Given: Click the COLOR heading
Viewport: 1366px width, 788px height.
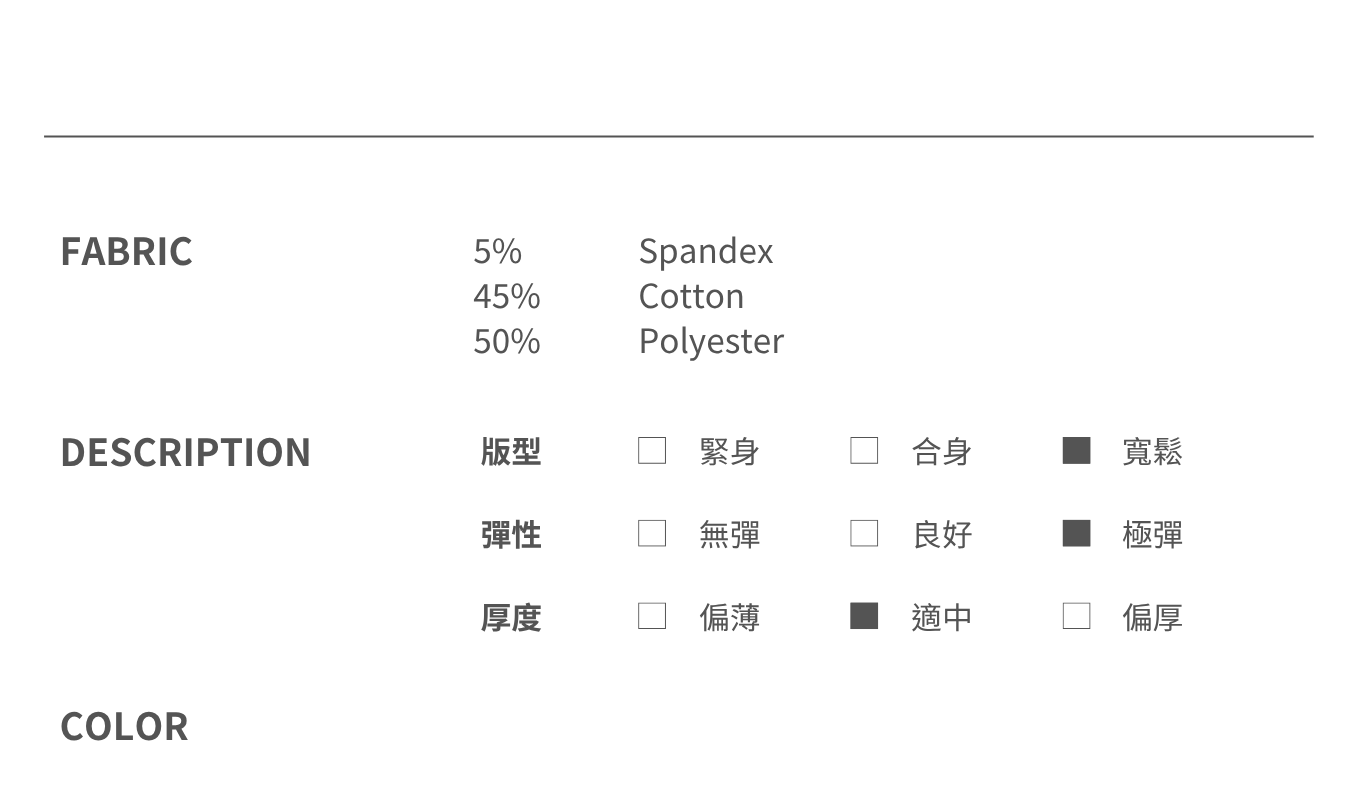Looking at the screenshot, I should click(x=124, y=727).
